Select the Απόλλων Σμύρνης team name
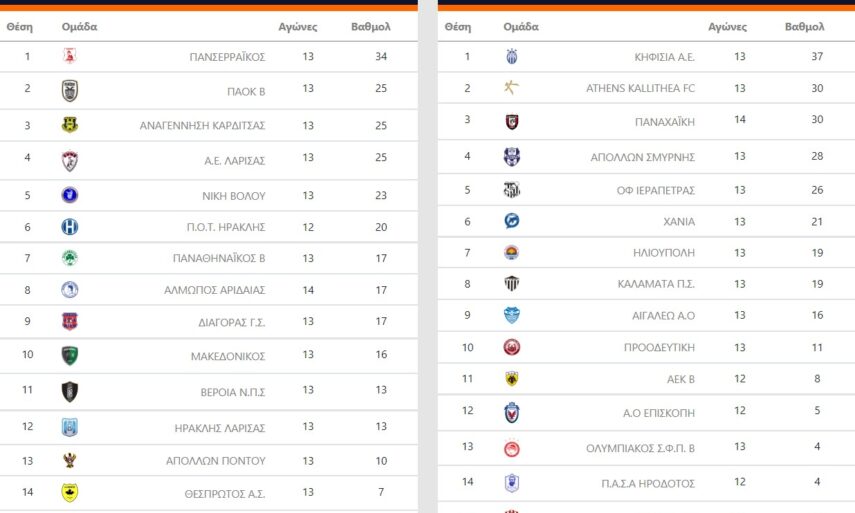 pyautogui.click(x=642, y=157)
